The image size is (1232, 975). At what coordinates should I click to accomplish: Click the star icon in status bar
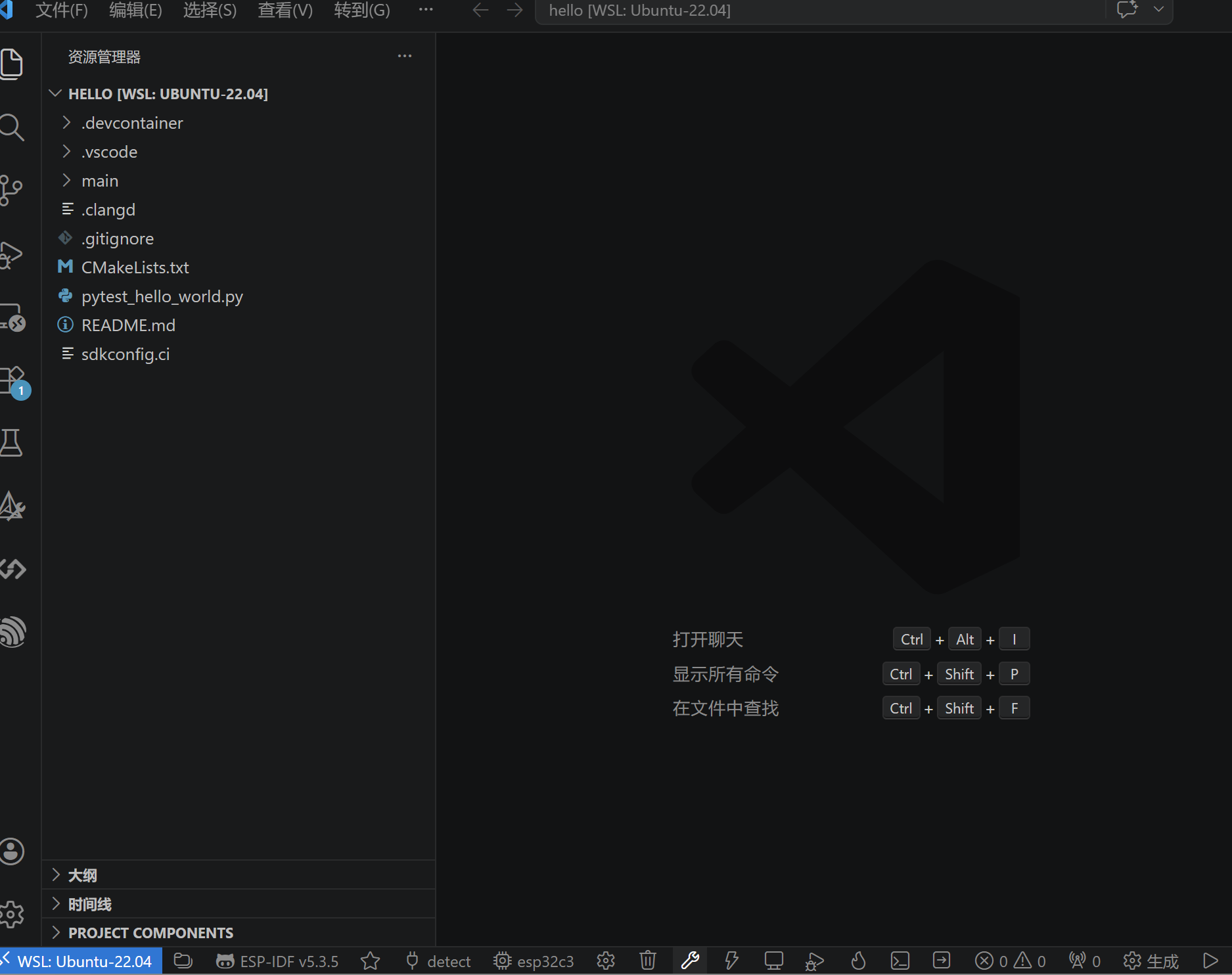pos(371,961)
